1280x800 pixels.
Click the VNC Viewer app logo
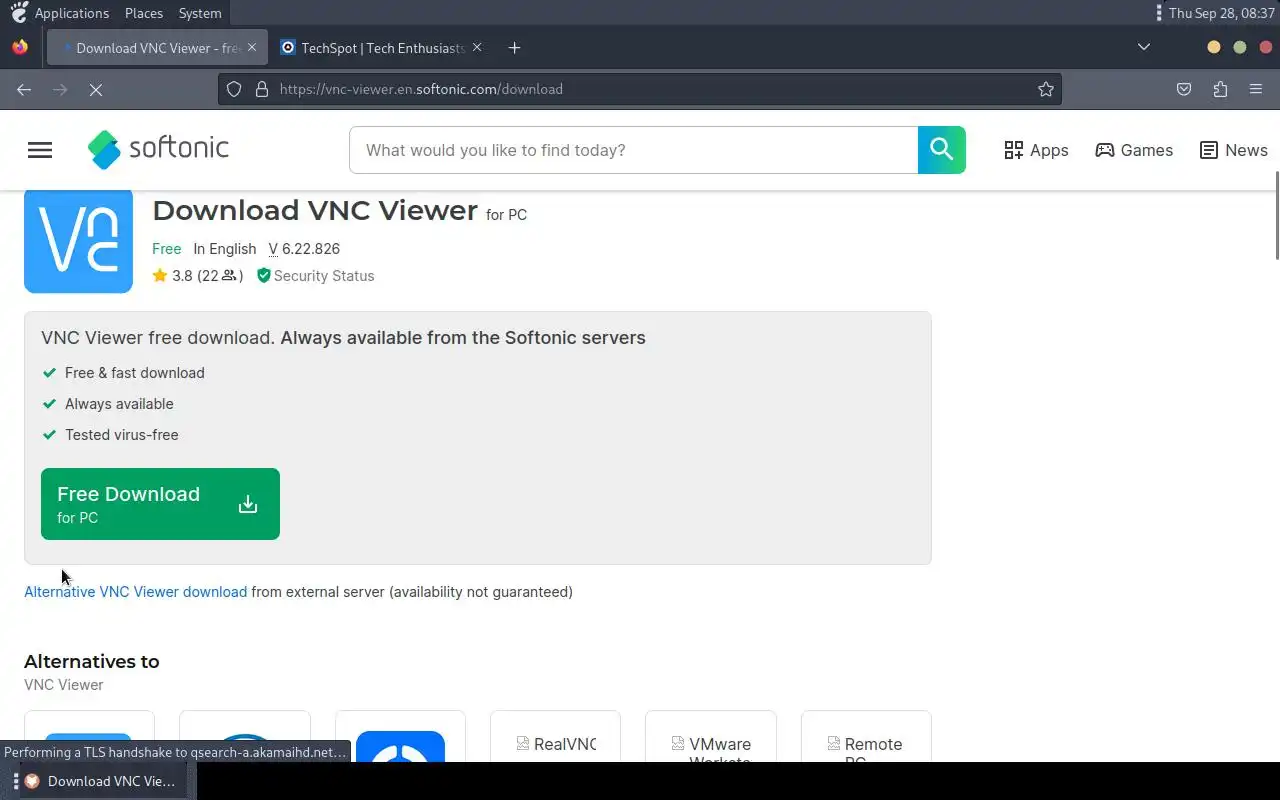pos(78,240)
